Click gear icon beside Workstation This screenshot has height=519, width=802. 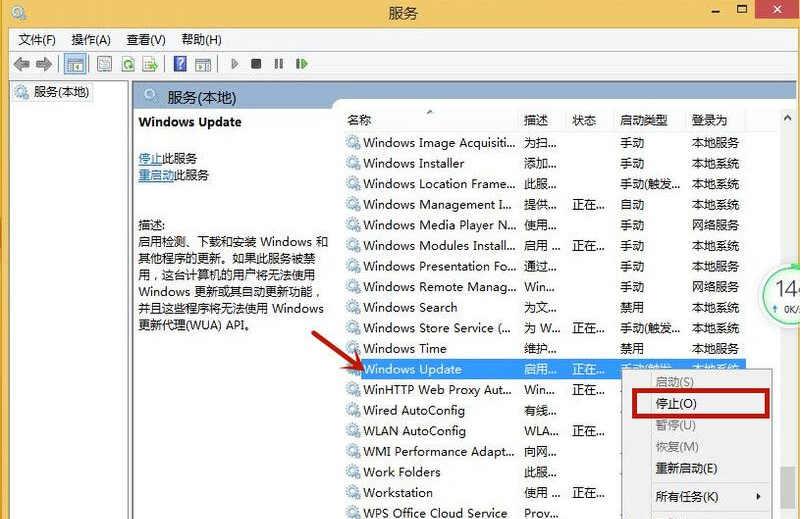353,492
